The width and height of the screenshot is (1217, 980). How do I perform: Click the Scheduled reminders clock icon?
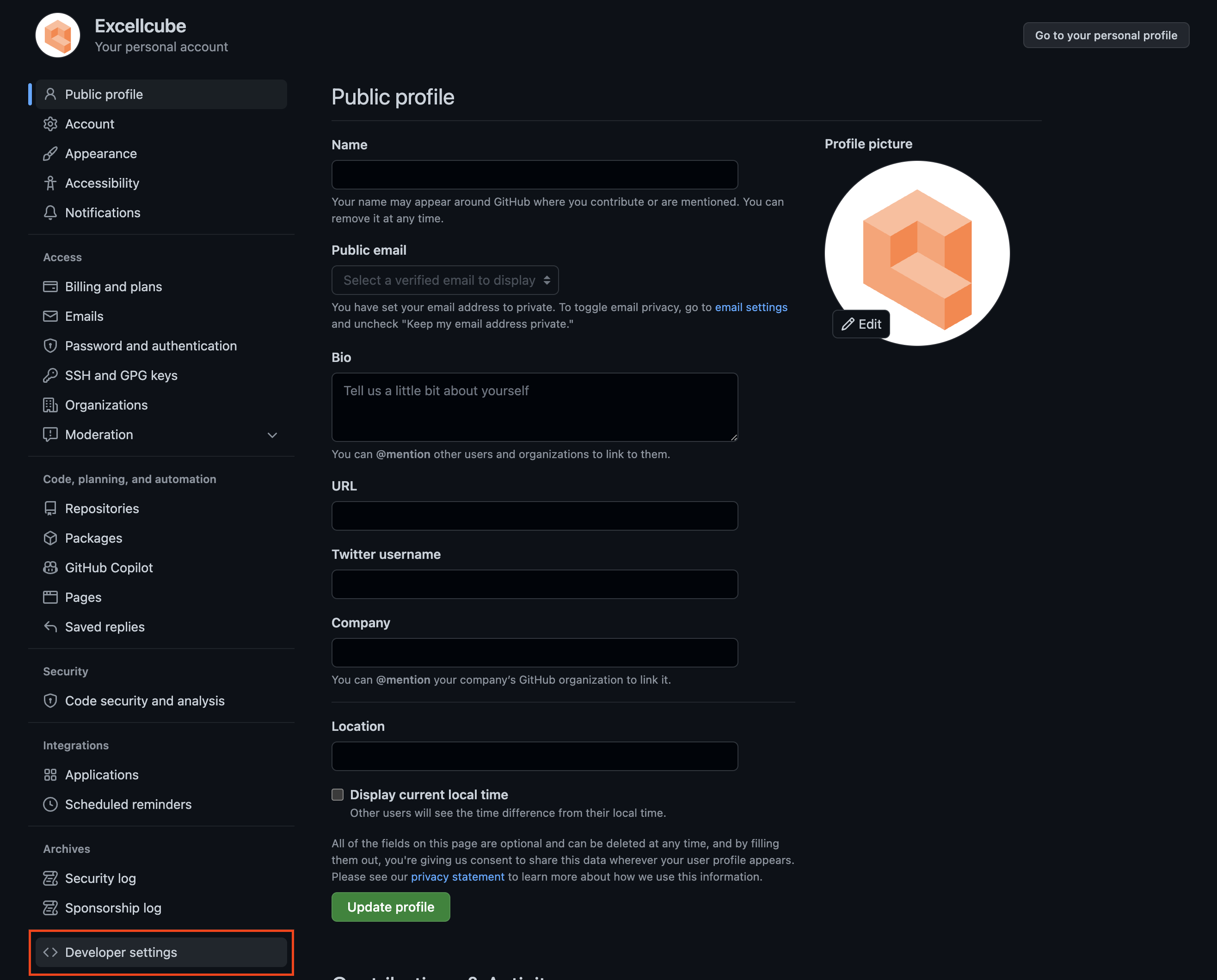(x=50, y=804)
